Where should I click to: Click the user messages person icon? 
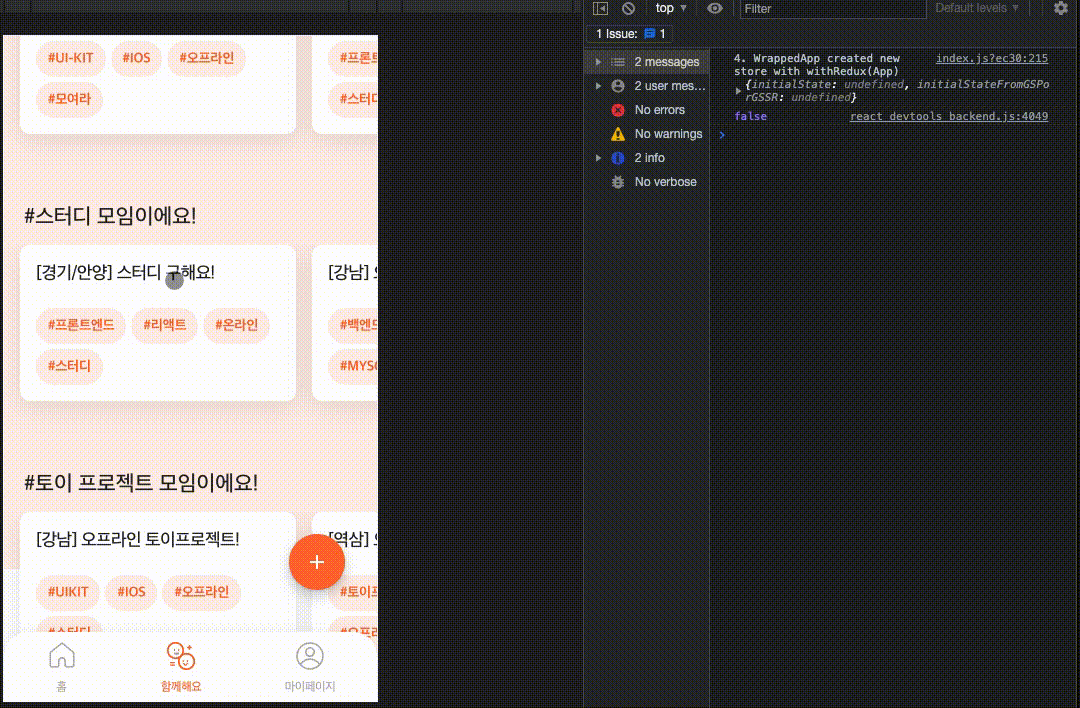tap(618, 86)
